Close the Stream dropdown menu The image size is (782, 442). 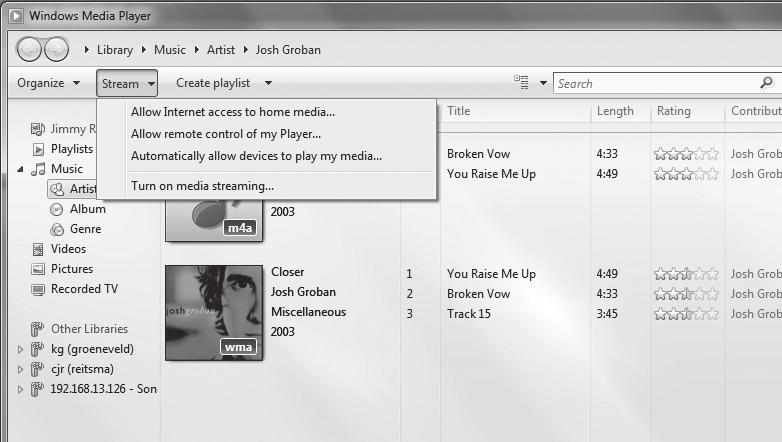coord(127,83)
